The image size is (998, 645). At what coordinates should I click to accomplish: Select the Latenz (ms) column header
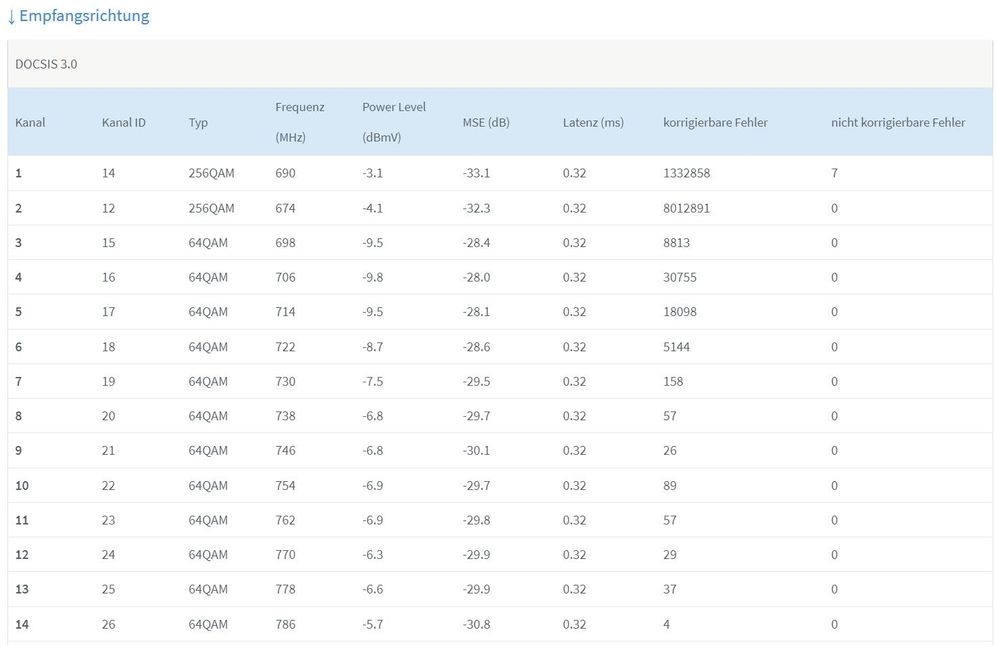coord(593,122)
